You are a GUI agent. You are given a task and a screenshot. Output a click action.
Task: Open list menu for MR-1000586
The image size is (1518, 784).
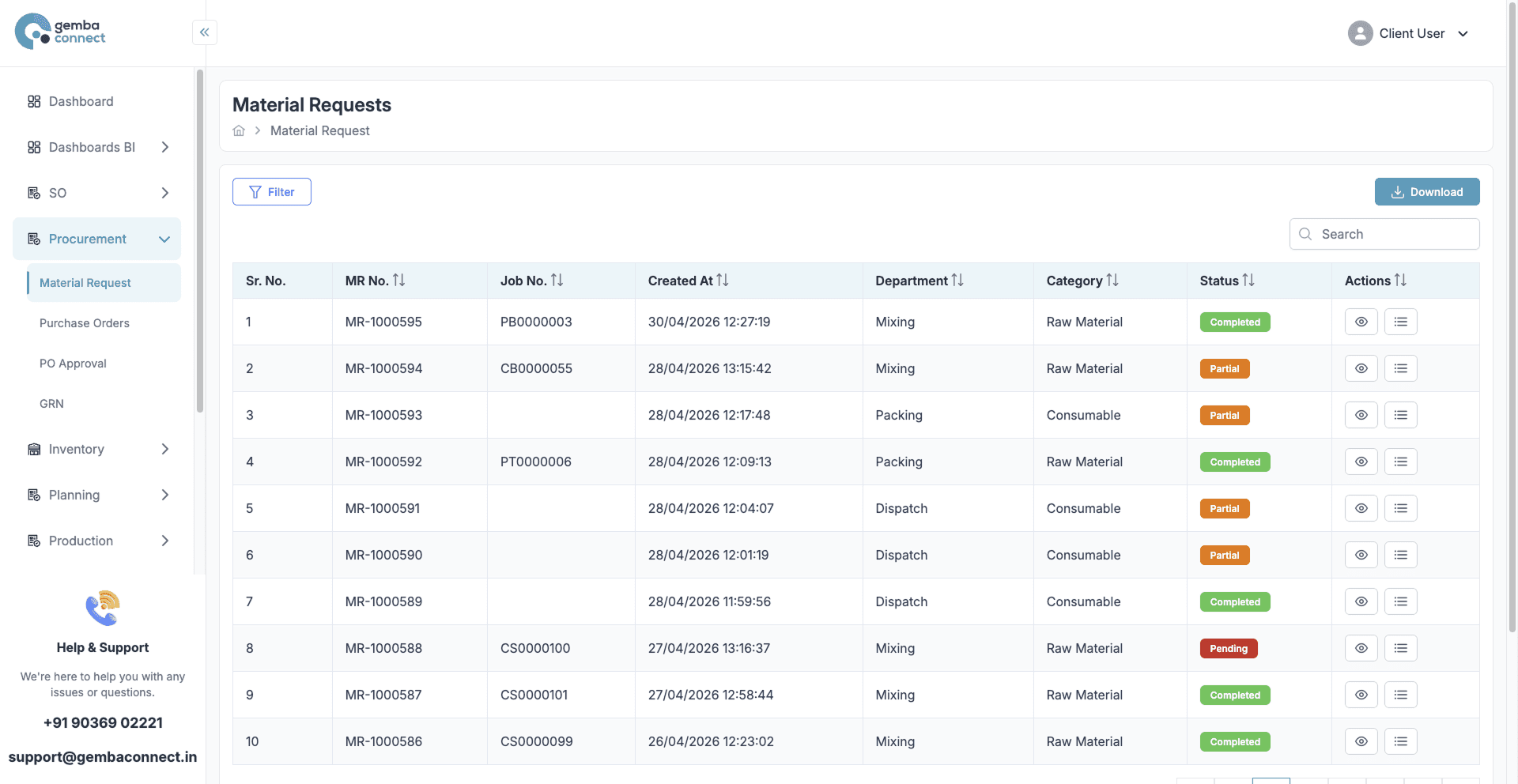pos(1400,741)
